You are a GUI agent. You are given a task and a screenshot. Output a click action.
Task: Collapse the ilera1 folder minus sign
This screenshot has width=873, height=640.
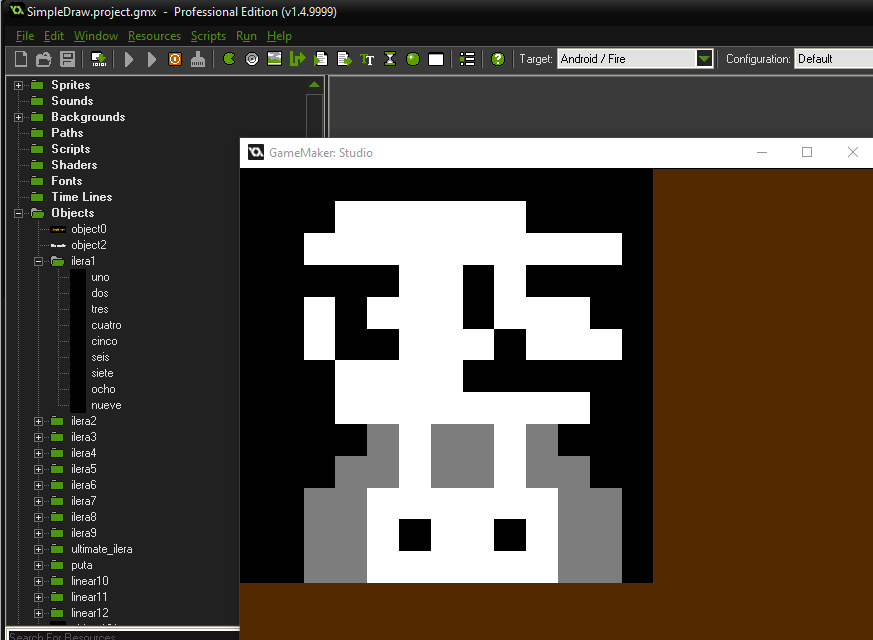pos(38,261)
